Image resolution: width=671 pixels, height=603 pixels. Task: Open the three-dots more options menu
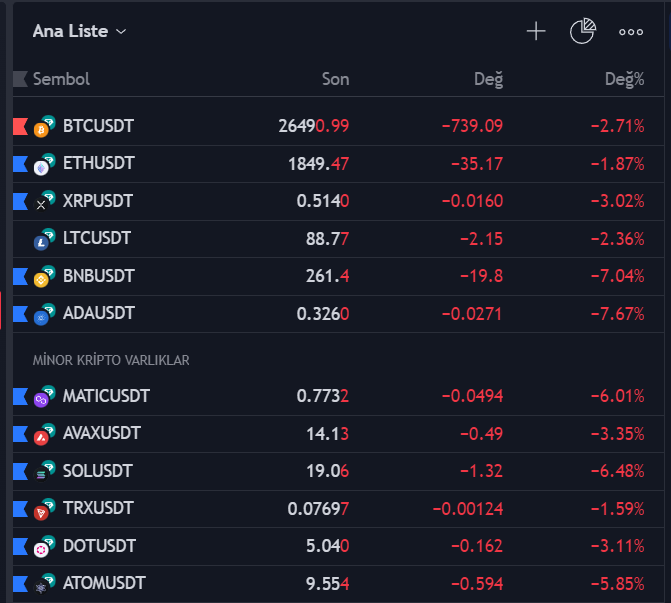(631, 31)
